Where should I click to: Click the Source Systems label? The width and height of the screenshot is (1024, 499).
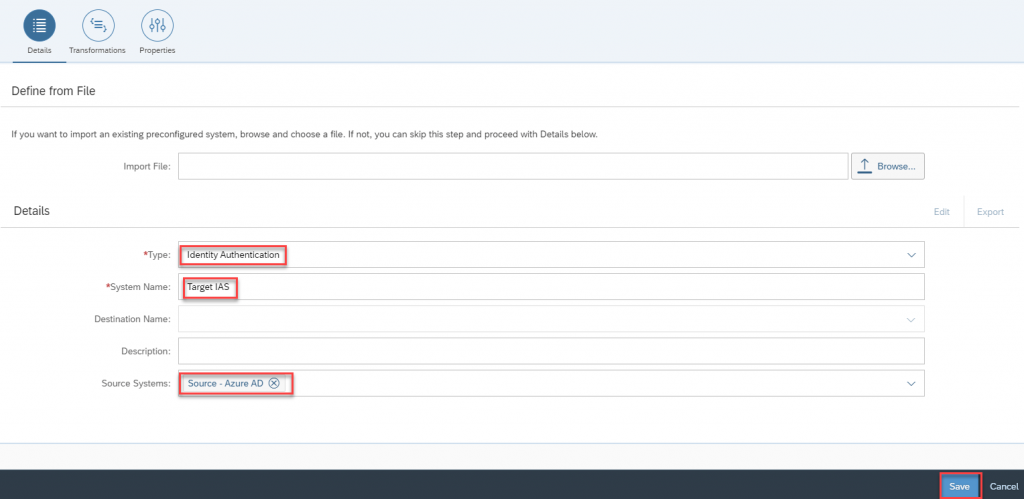pos(136,383)
